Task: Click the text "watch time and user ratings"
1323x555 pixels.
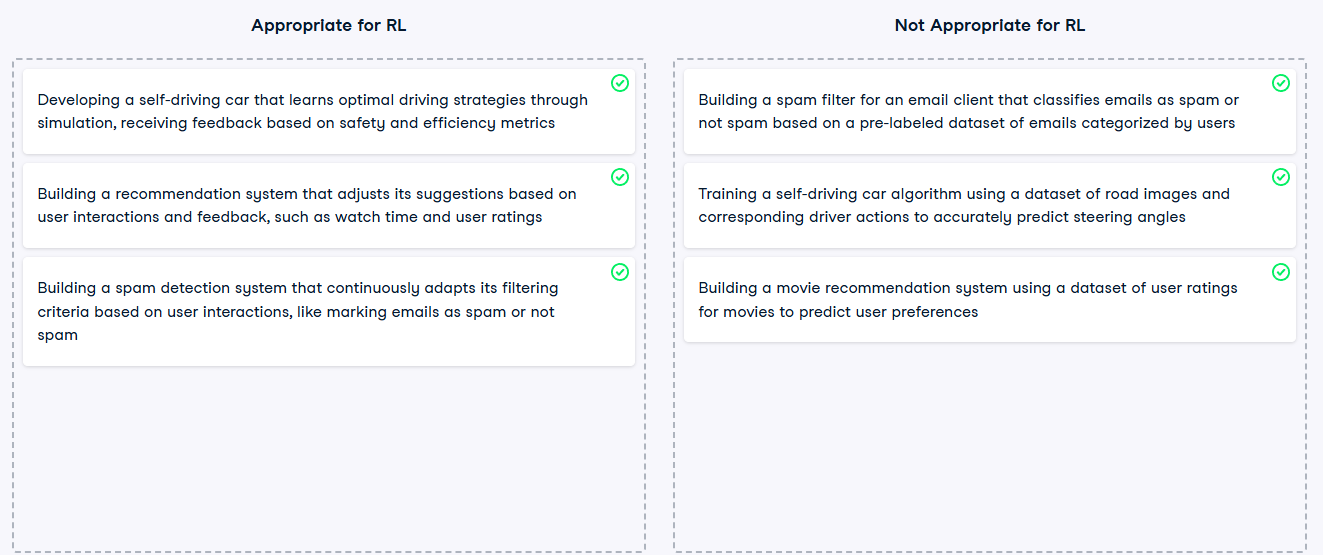Action: click(439, 217)
